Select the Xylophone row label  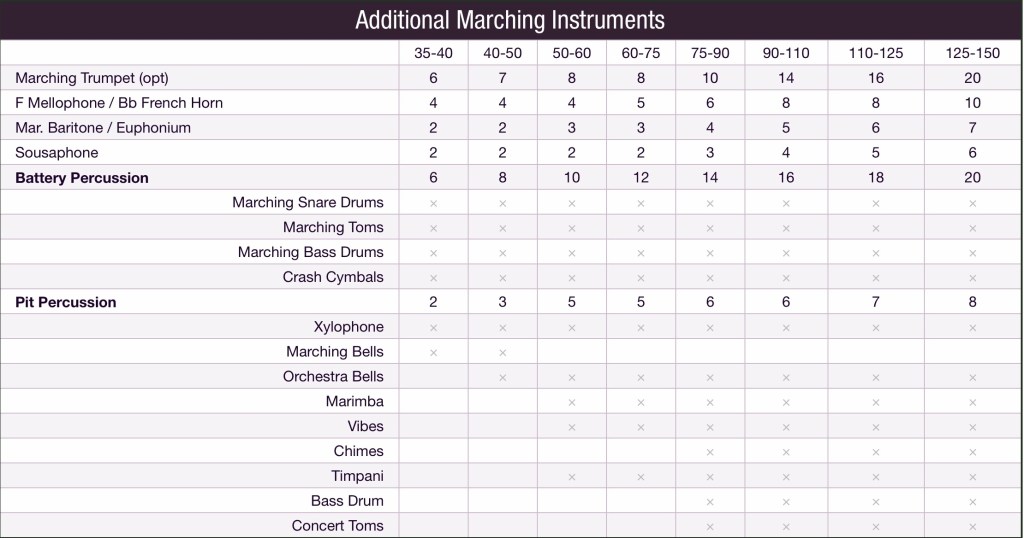(x=348, y=327)
